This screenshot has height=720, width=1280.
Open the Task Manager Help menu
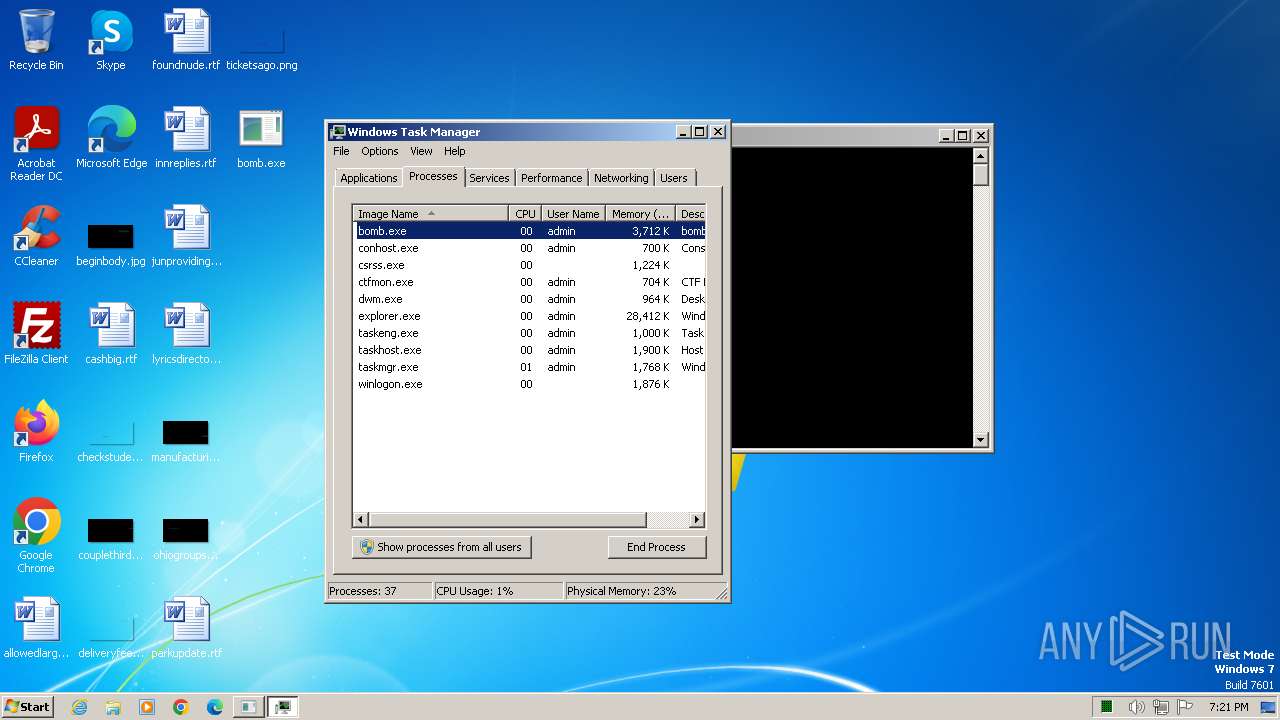point(455,151)
